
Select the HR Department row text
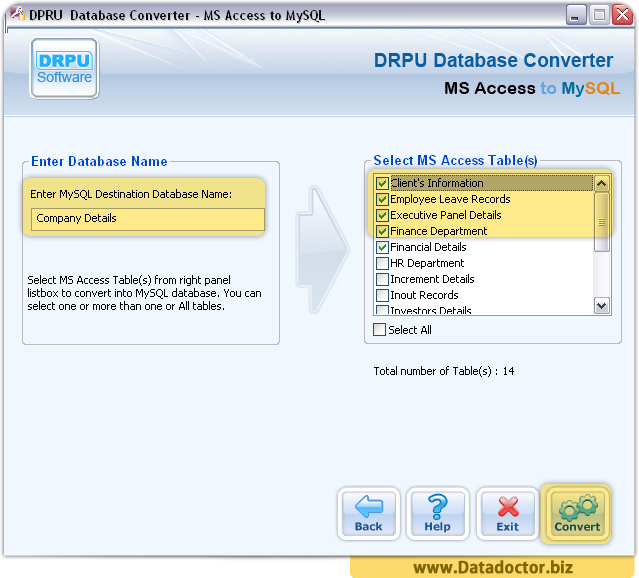click(x=427, y=263)
